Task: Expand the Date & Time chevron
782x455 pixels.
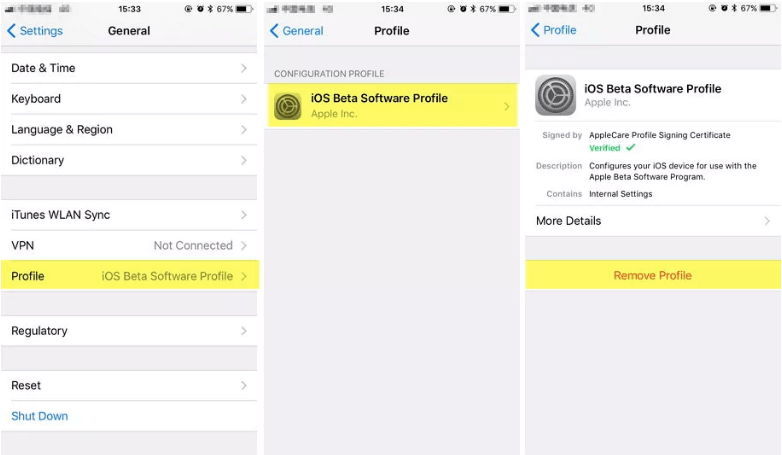Action: pyautogui.click(x=244, y=68)
